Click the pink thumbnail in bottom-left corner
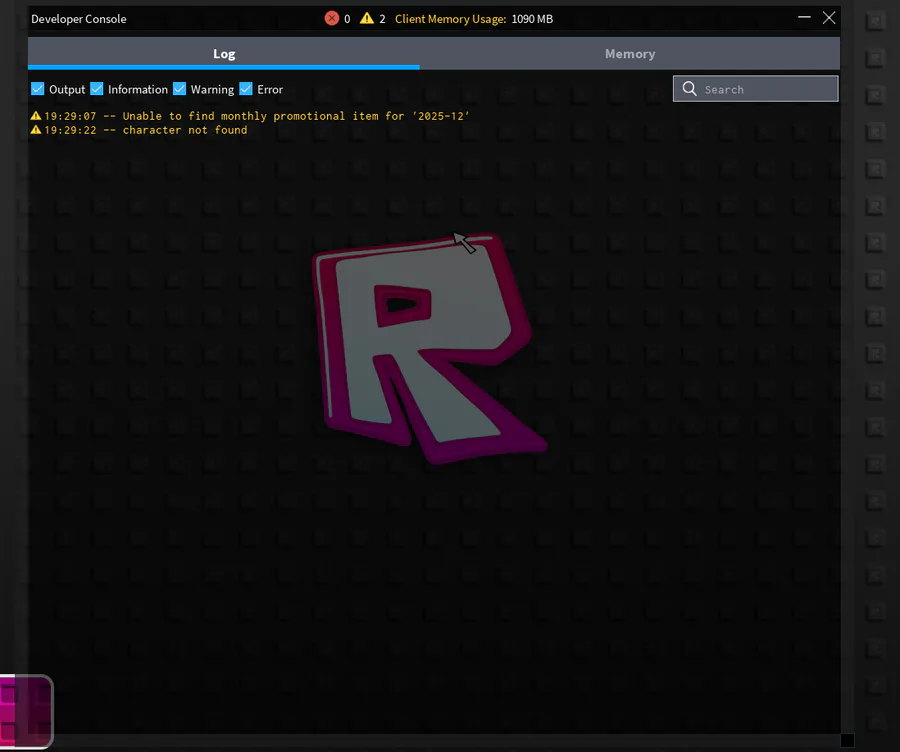900x752 pixels. [26, 711]
